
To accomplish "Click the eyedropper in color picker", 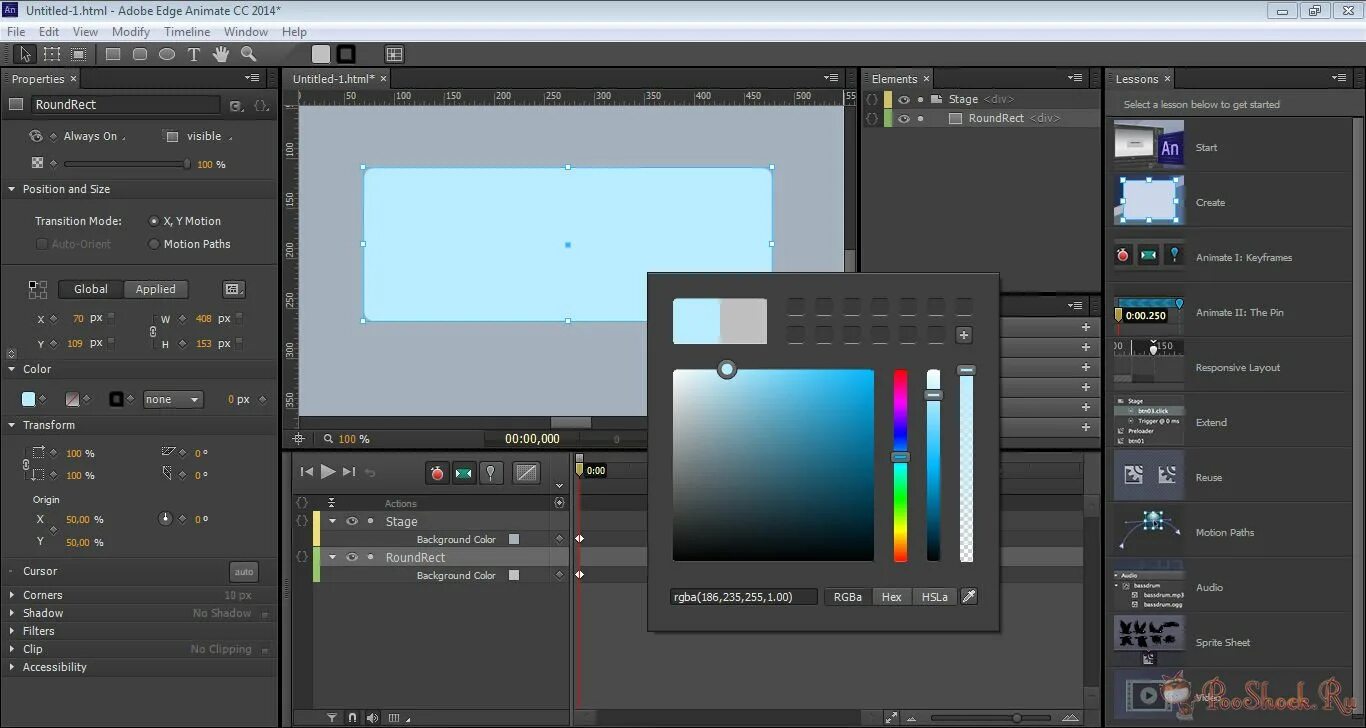I will click(x=968, y=596).
